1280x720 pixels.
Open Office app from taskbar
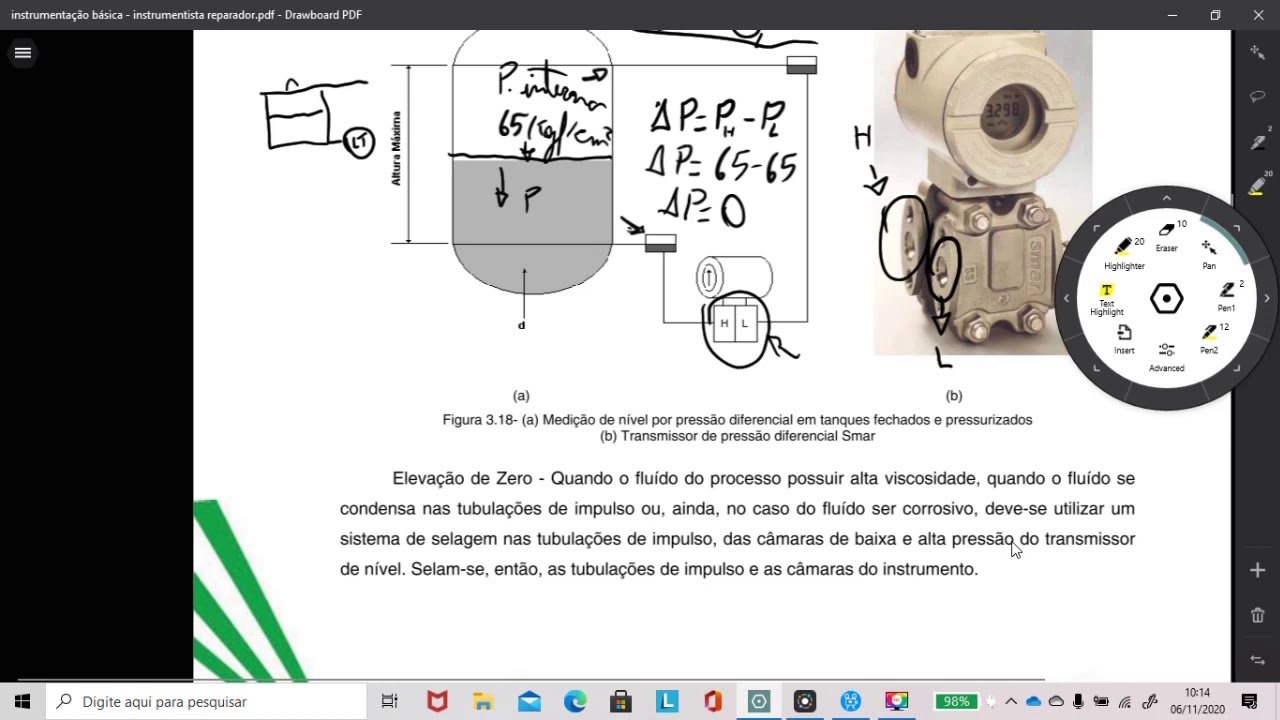click(713, 701)
